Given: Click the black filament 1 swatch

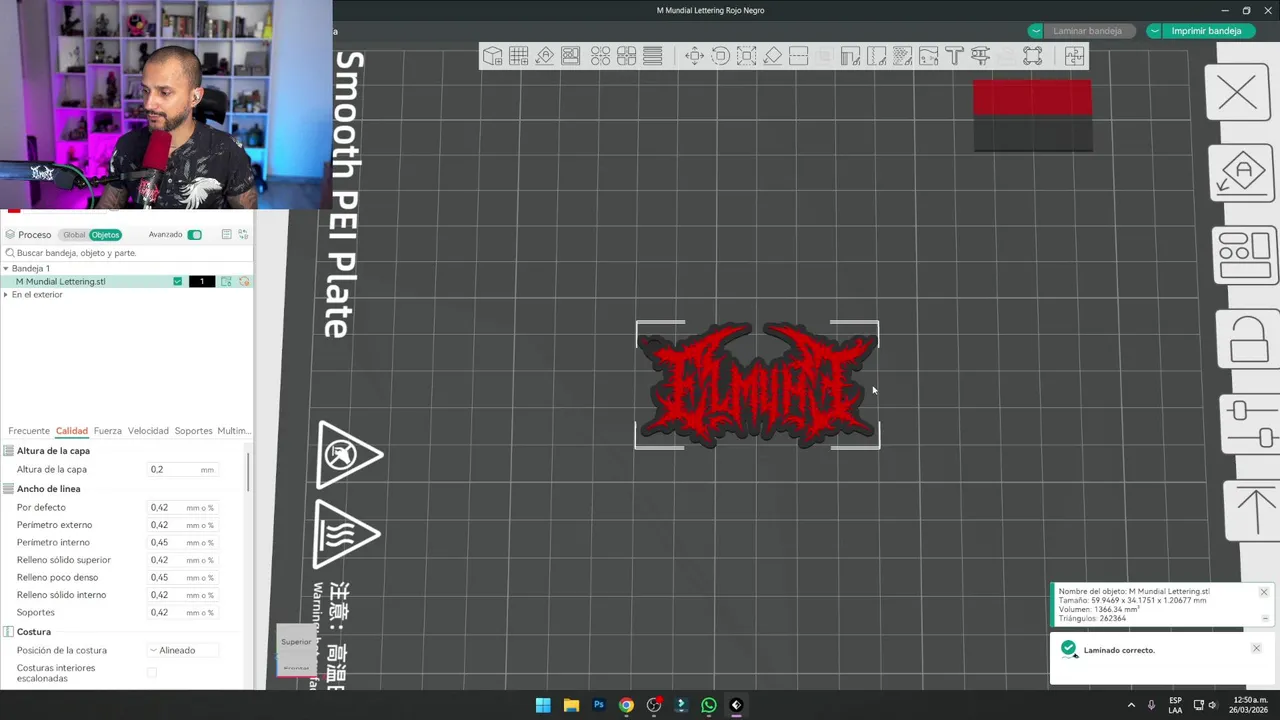Looking at the screenshot, I should click(x=202, y=282).
